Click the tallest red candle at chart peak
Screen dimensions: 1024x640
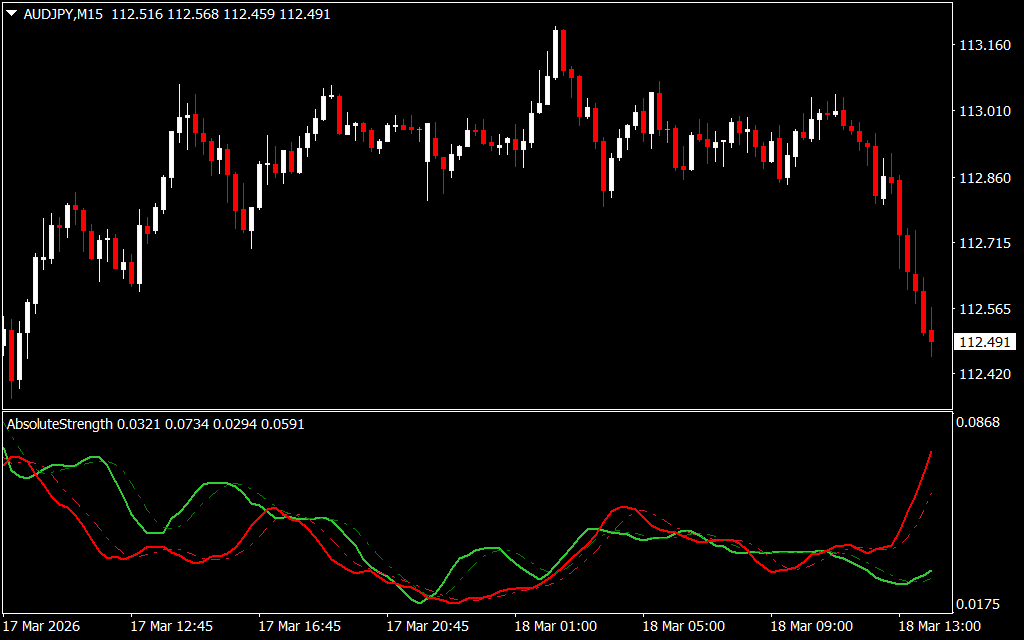click(x=564, y=51)
